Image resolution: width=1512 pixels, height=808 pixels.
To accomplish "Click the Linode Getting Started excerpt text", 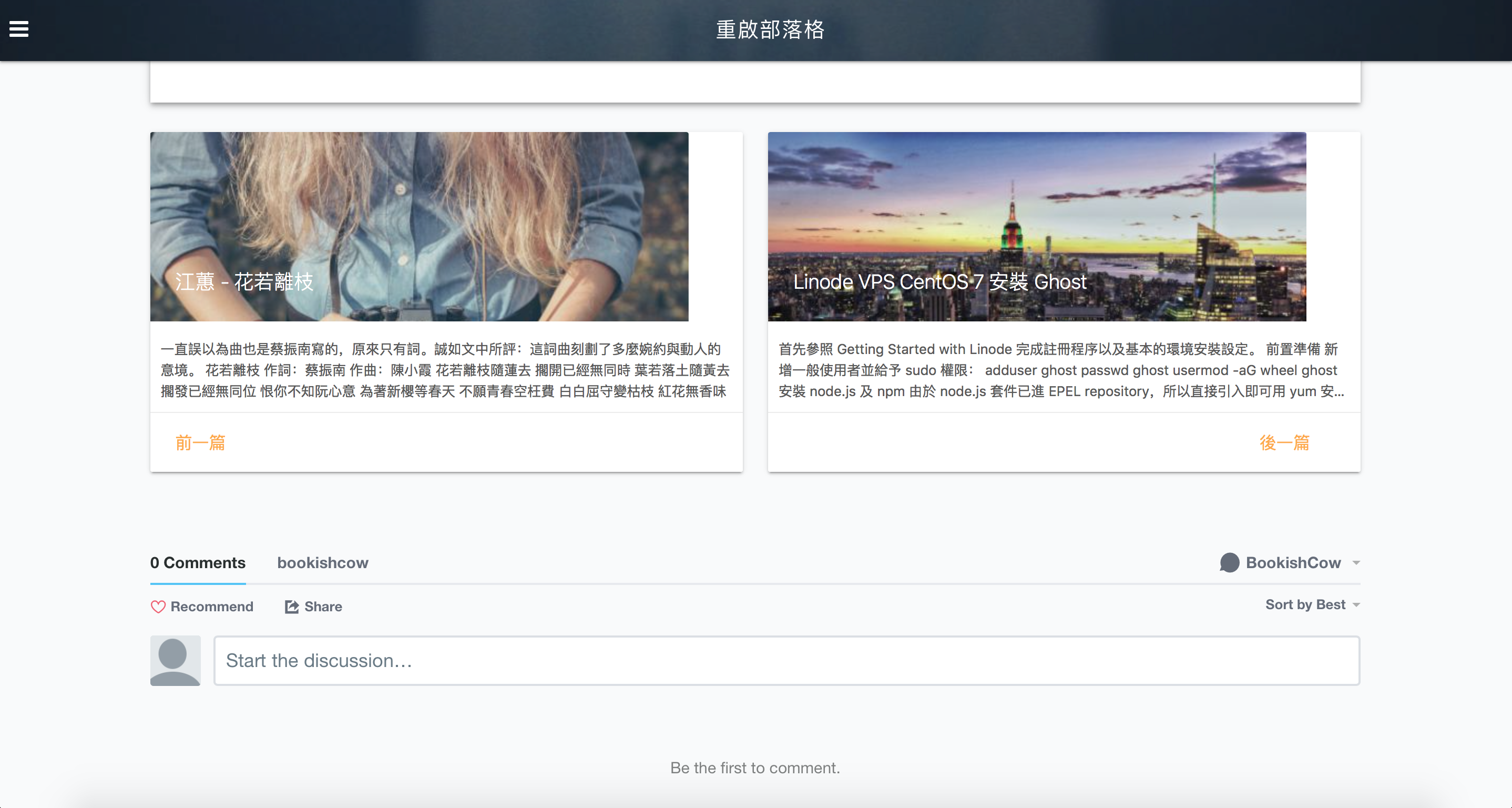I will pyautogui.click(x=1061, y=370).
